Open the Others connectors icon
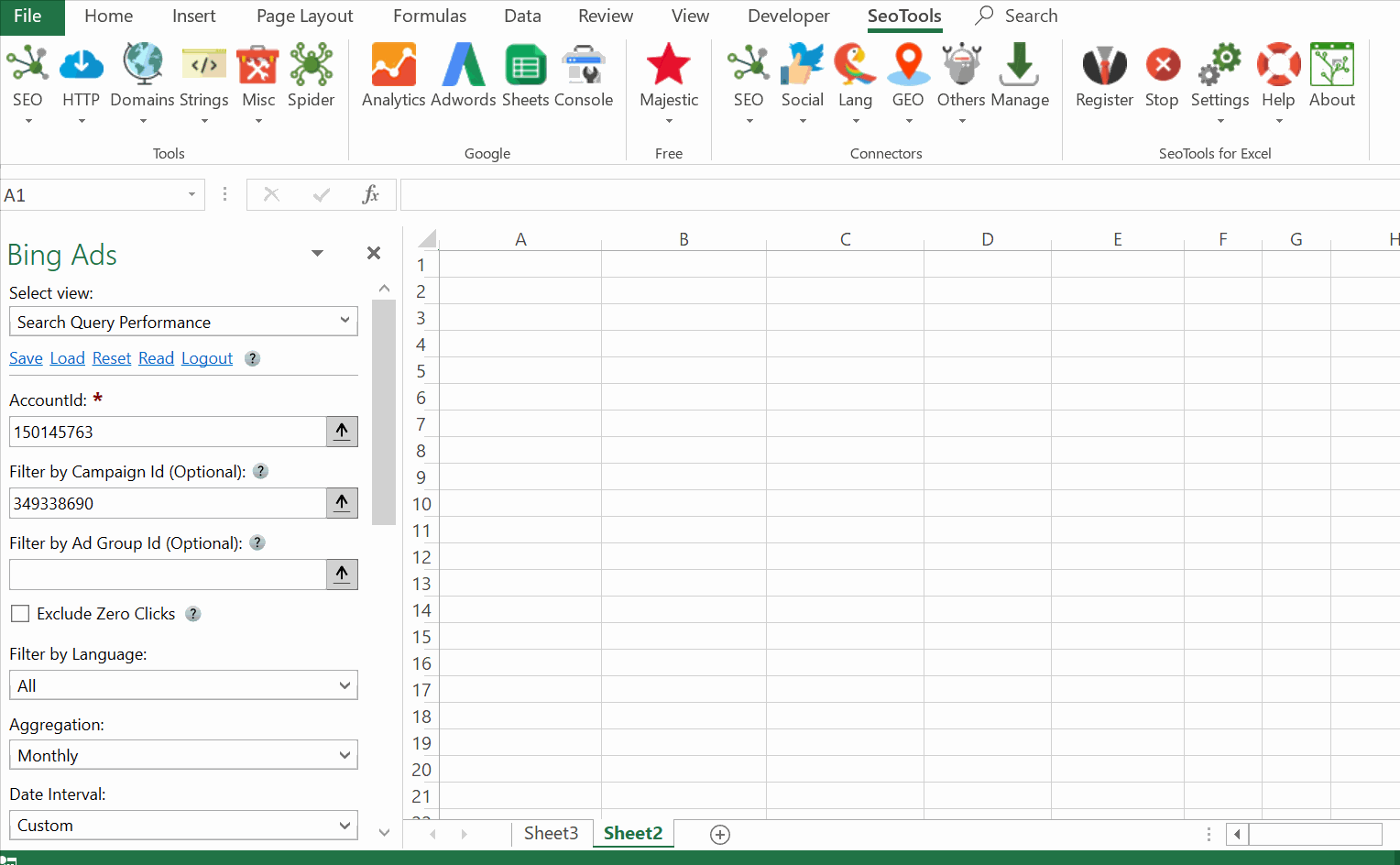 (962, 64)
